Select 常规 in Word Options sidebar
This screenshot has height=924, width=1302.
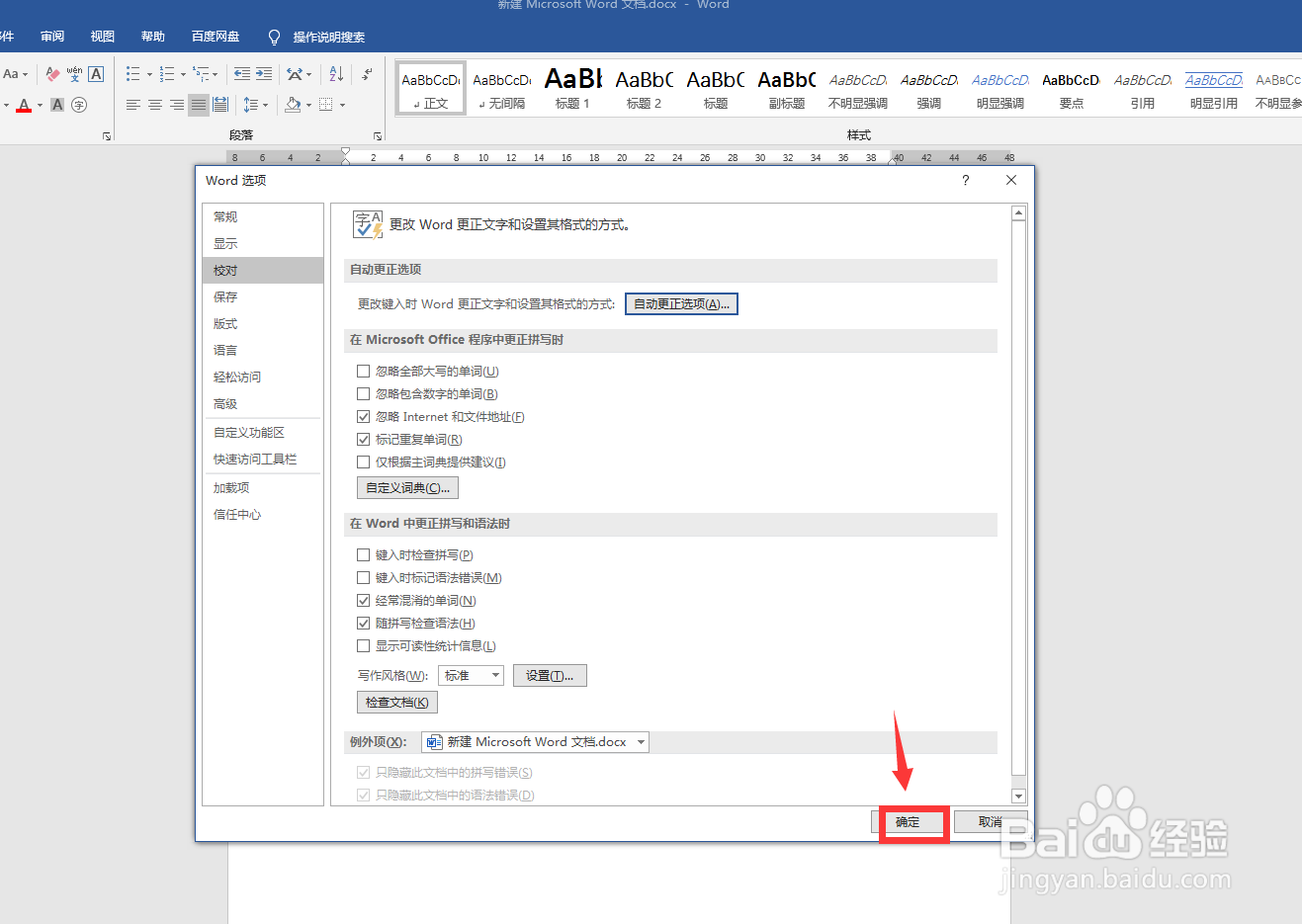[263, 216]
